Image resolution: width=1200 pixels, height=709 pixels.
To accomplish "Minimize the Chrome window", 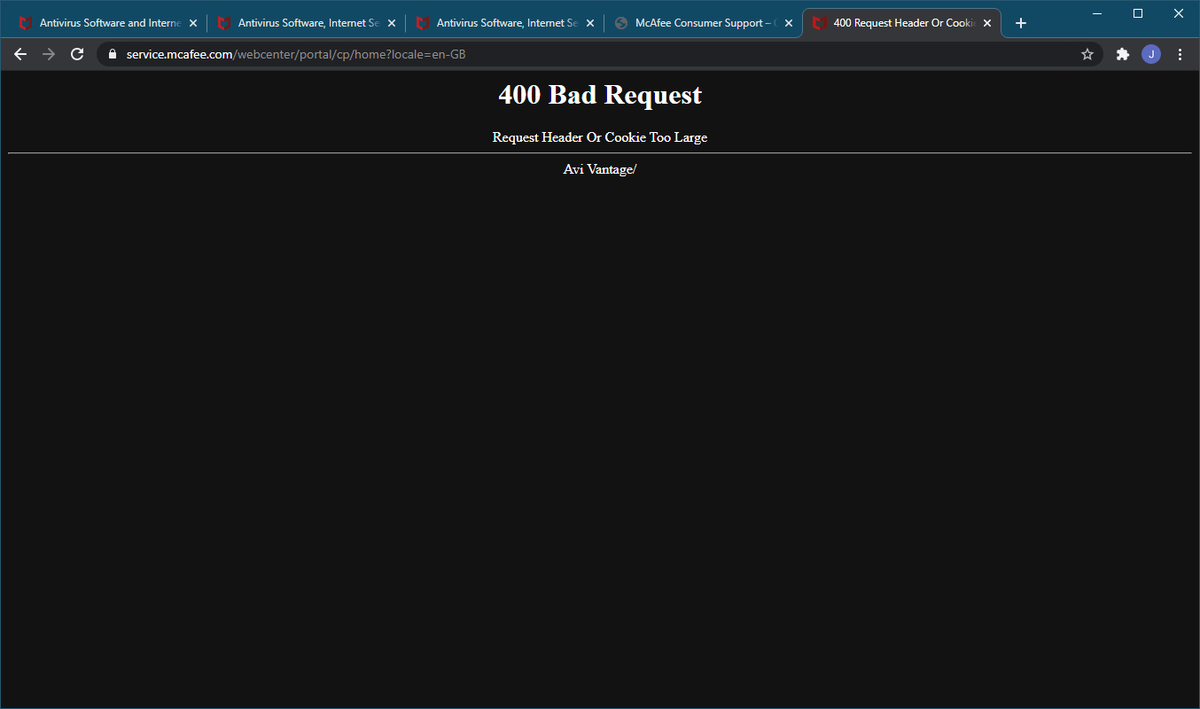I will [1098, 13].
